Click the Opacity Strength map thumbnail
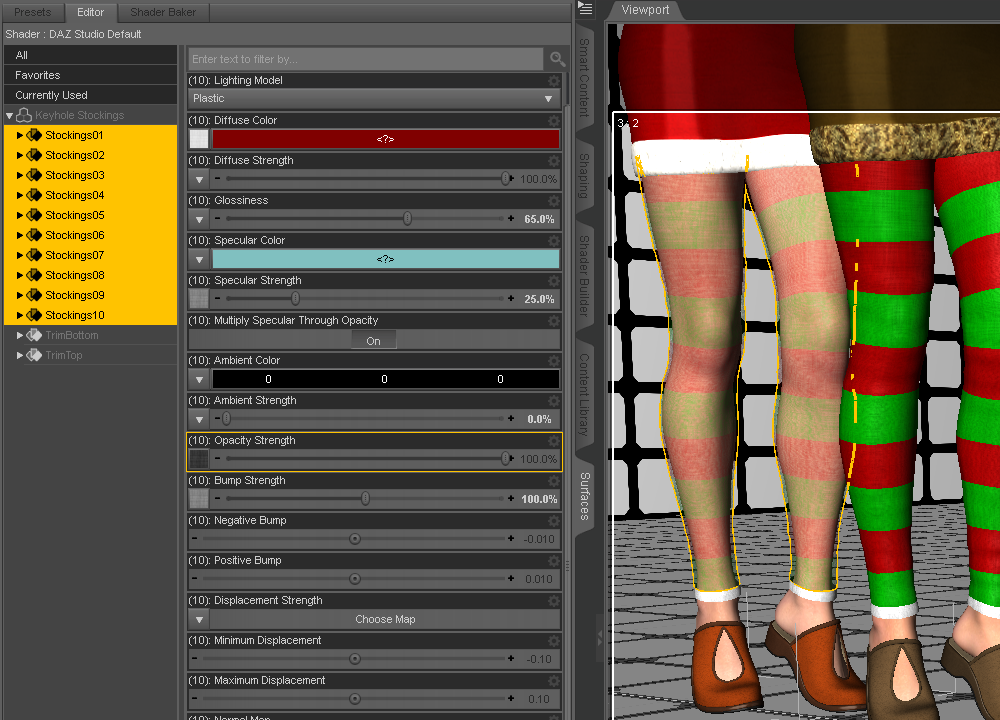 [199, 459]
